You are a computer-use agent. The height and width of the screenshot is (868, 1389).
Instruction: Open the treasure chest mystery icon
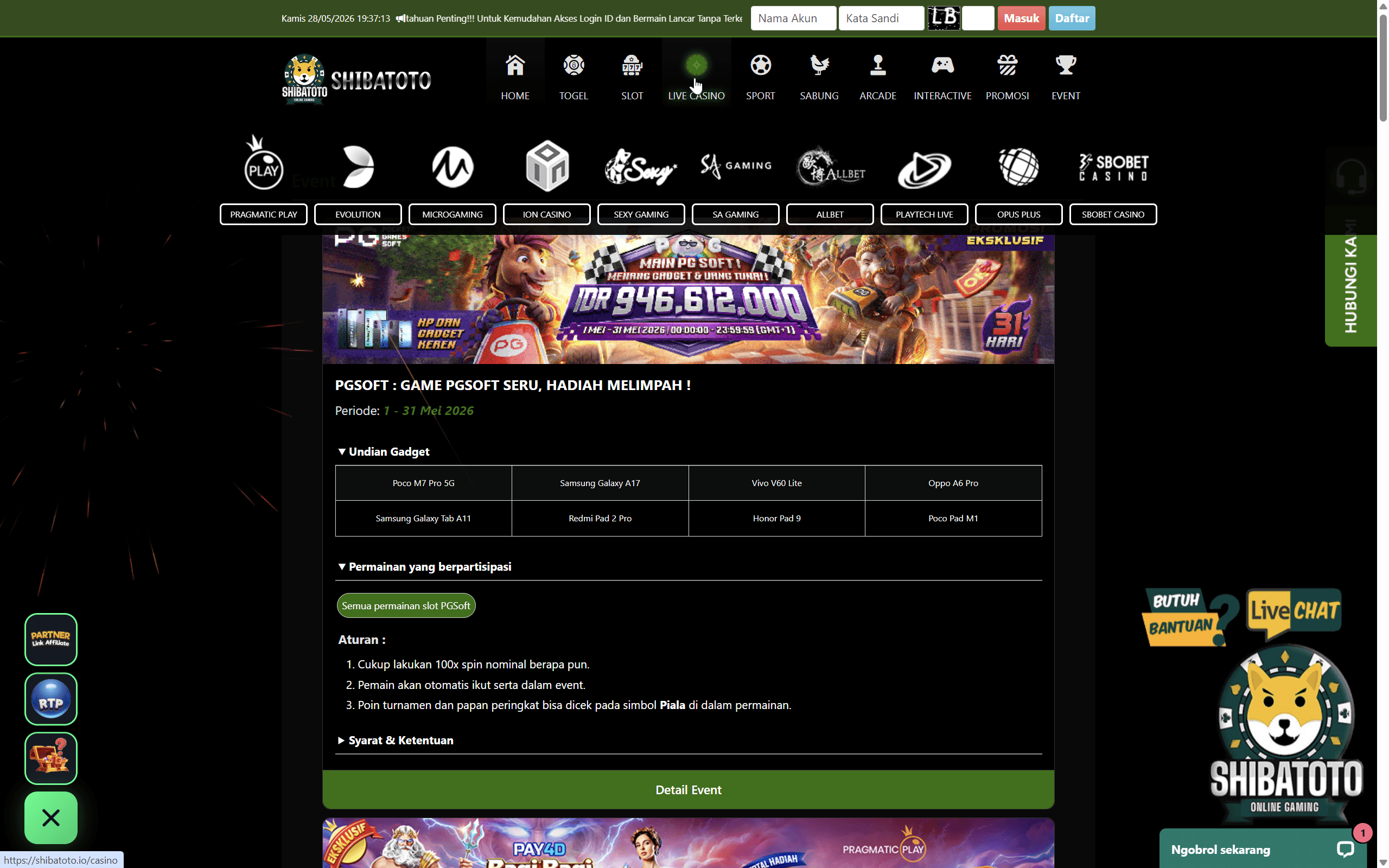tap(50, 758)
